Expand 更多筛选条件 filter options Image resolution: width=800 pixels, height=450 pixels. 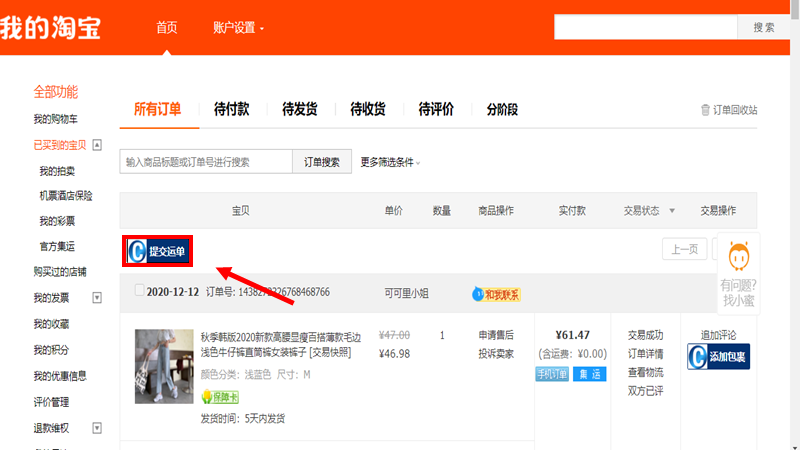(390, 162)
